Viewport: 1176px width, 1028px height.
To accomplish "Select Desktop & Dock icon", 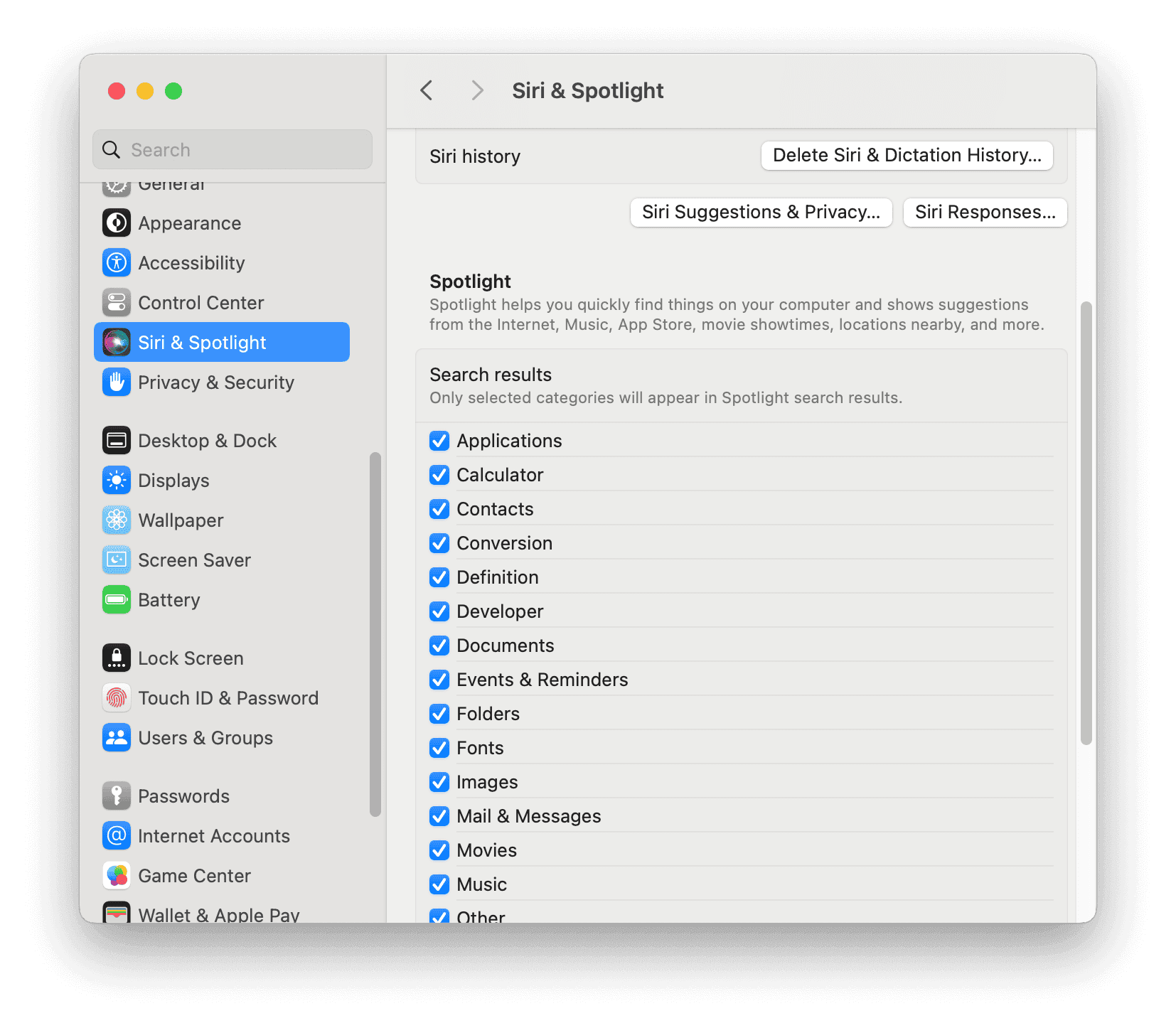I will coord(117,441).
